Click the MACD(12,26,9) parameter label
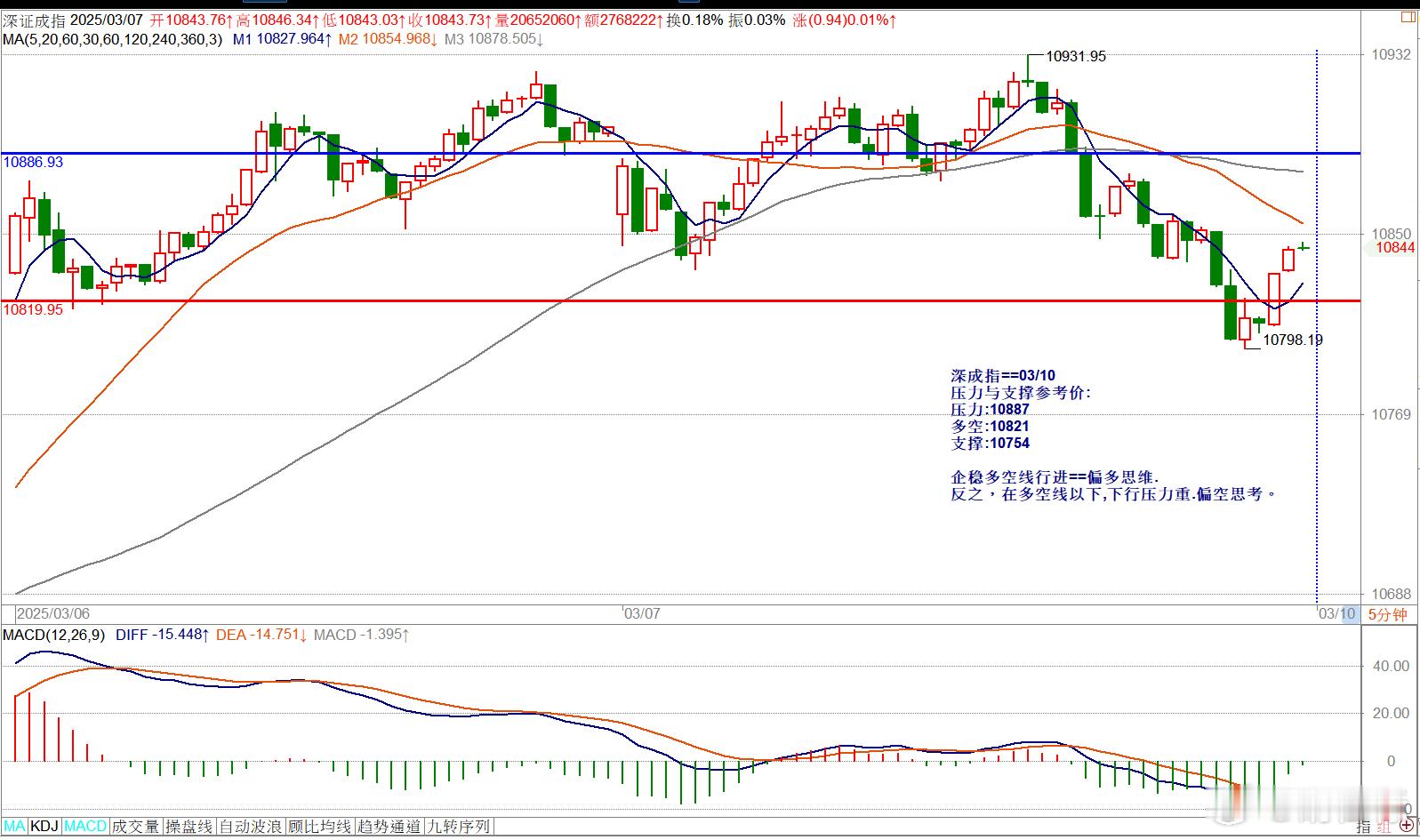Screen dimensions: 1420x840 54,635
